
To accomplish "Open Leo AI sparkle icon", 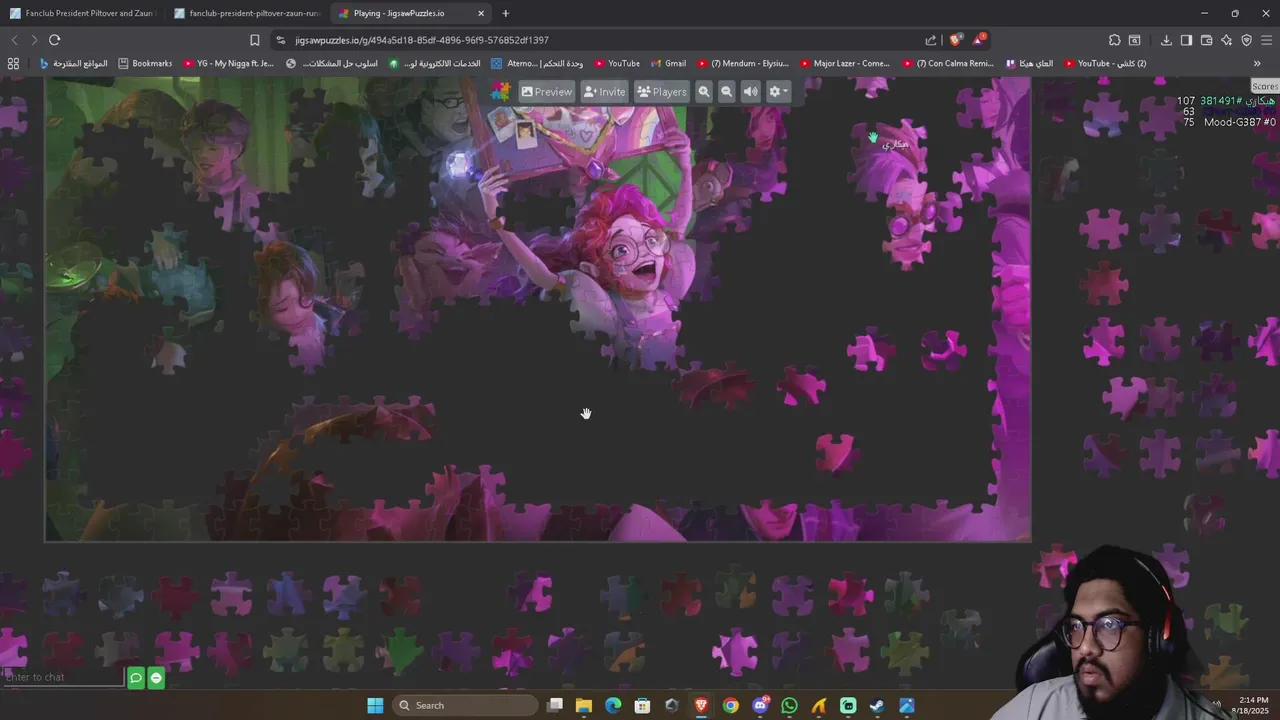I will click(1226, 40).
